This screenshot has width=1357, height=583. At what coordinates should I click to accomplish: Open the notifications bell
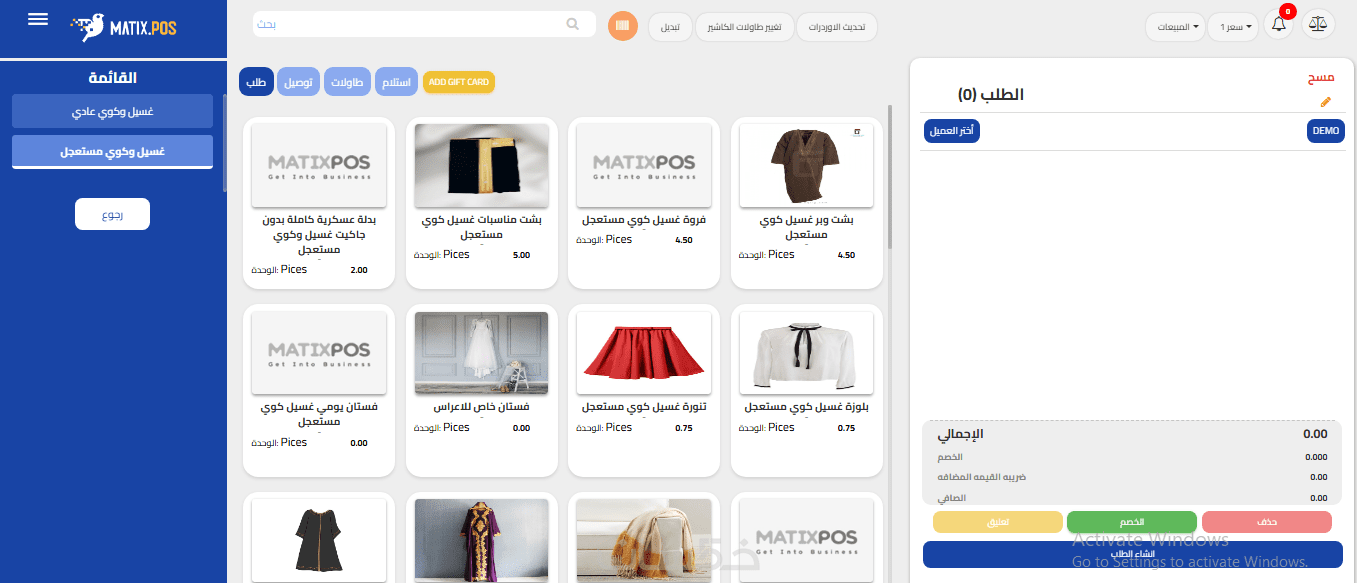(1279, 26)
